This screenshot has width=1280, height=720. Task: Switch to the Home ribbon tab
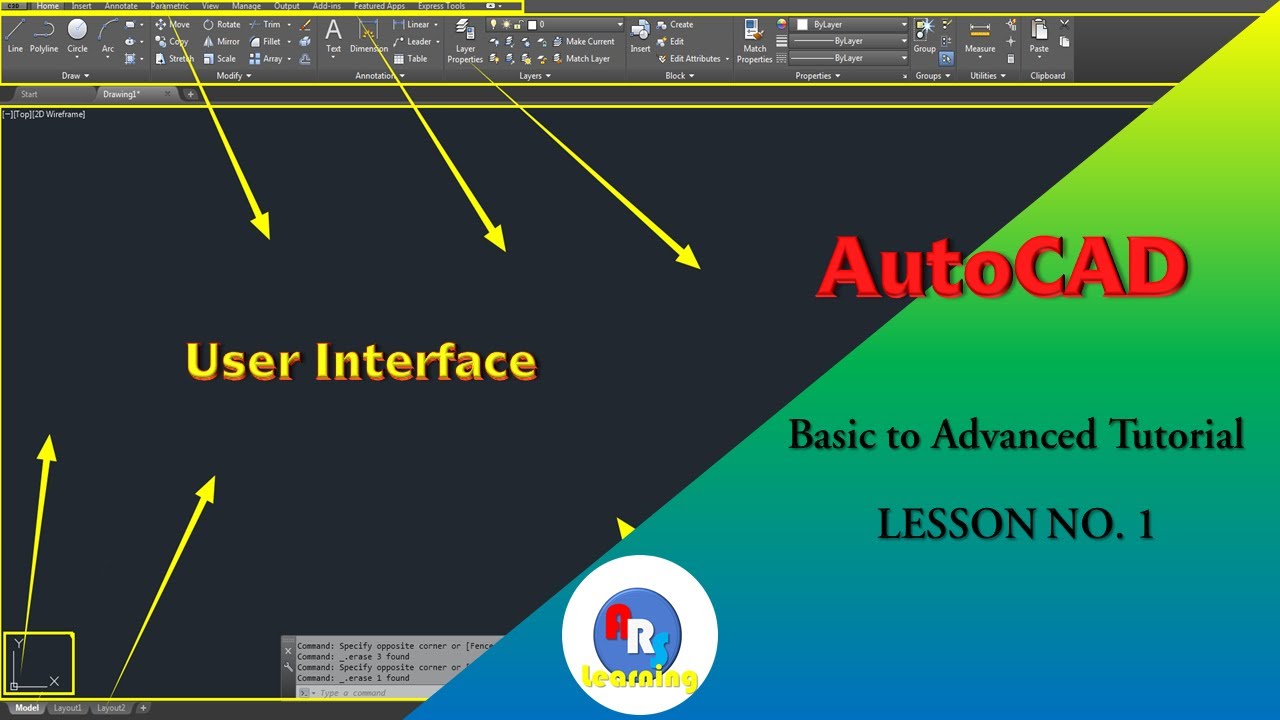click(x=47, y=6)
